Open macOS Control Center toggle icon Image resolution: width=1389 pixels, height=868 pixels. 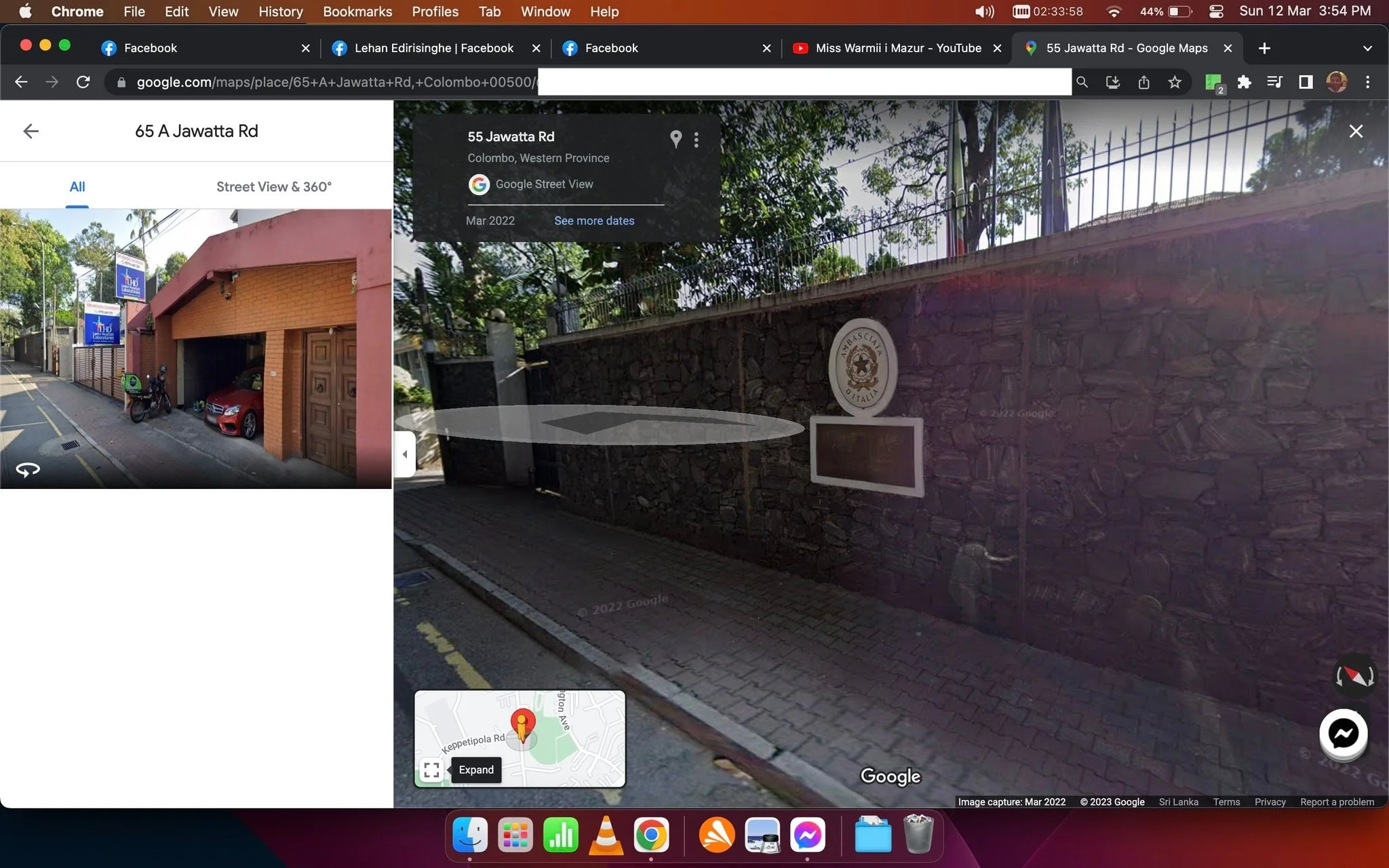(x=1216, y=12)
